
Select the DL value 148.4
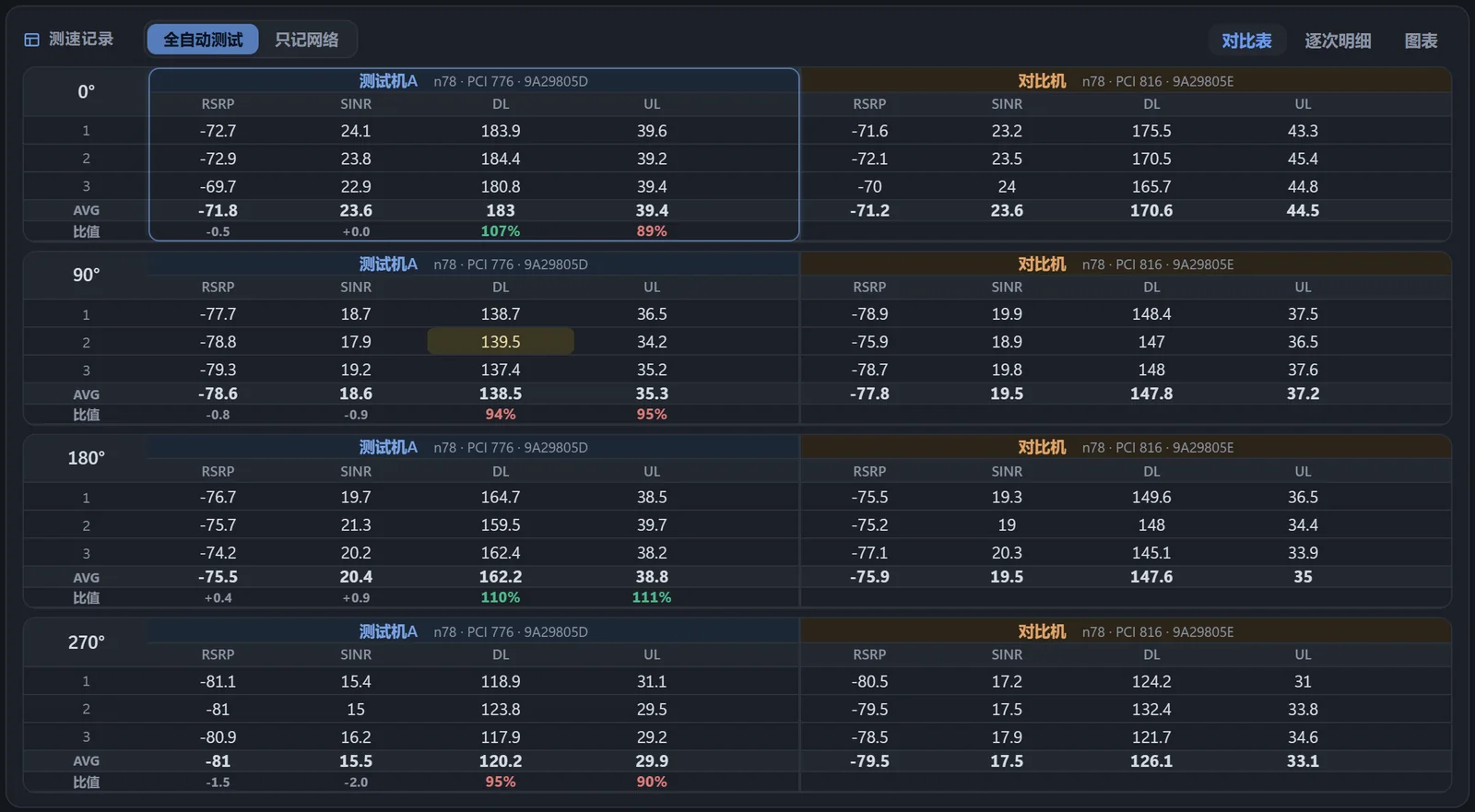pyautogui.click(x=1151, y=314)
